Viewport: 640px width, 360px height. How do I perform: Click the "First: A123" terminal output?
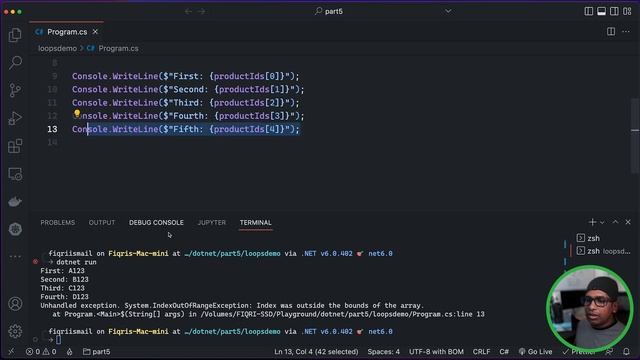pyautogui.click(x=62, y=271)
